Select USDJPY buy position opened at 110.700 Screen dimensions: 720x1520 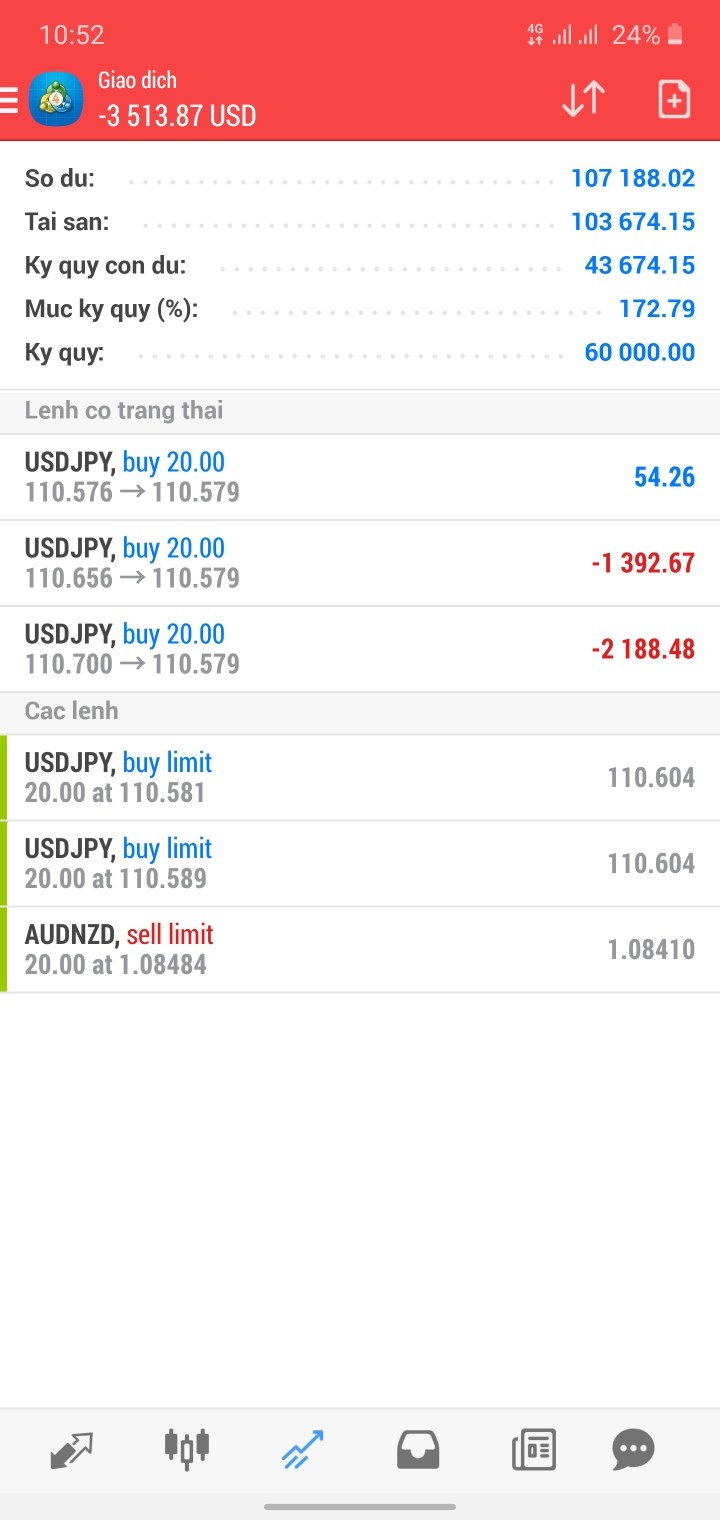coord(360,649)
